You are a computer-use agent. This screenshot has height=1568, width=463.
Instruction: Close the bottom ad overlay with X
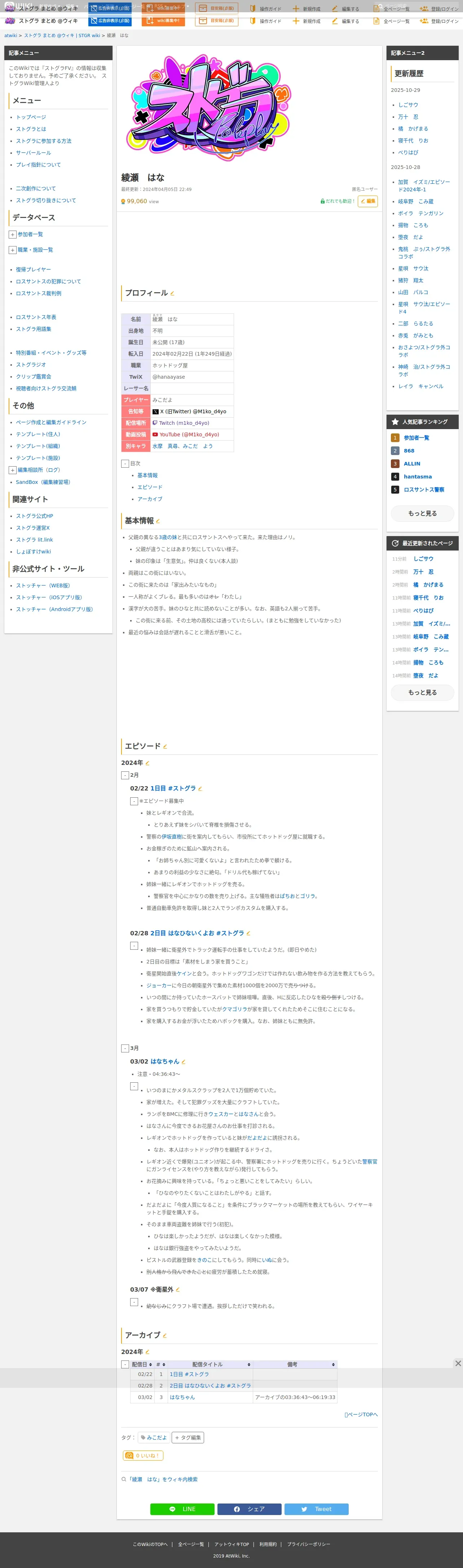458,1363
